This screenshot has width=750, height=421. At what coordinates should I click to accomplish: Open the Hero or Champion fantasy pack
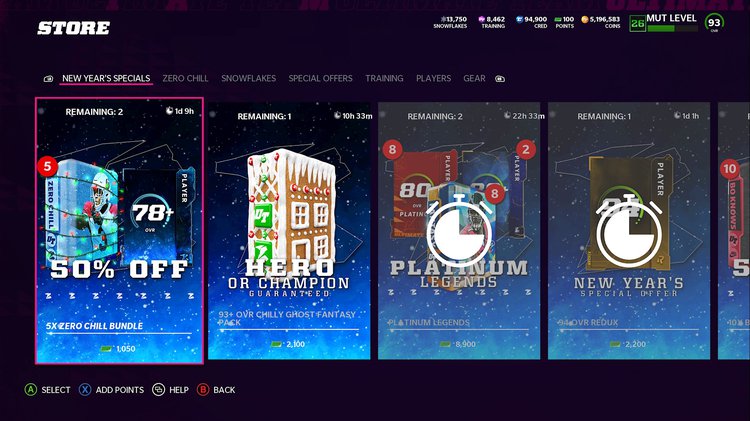(289, 231)
